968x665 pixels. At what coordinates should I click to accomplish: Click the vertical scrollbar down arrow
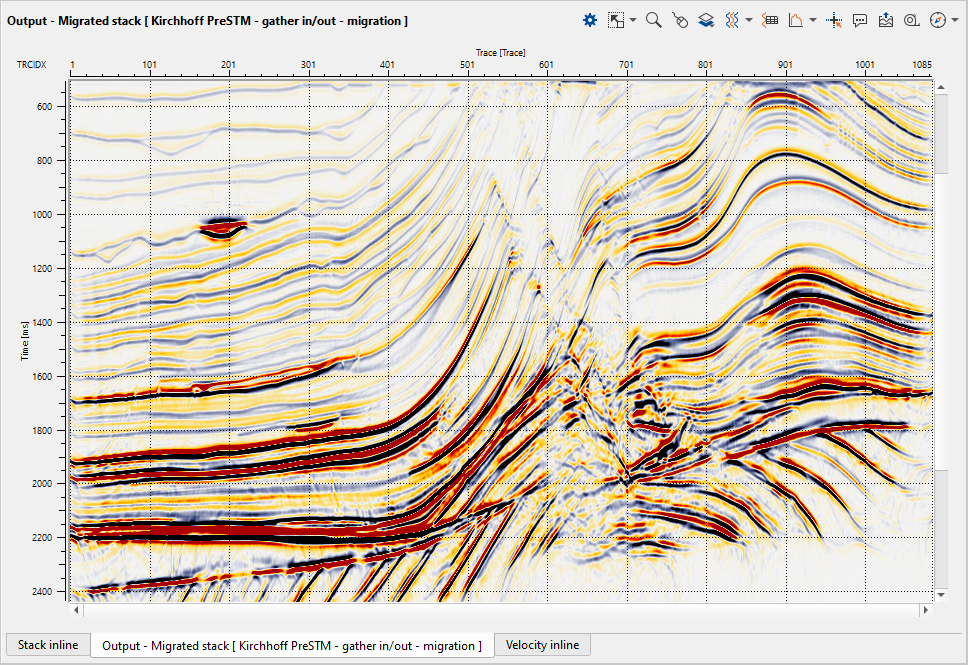click(940, 593)
